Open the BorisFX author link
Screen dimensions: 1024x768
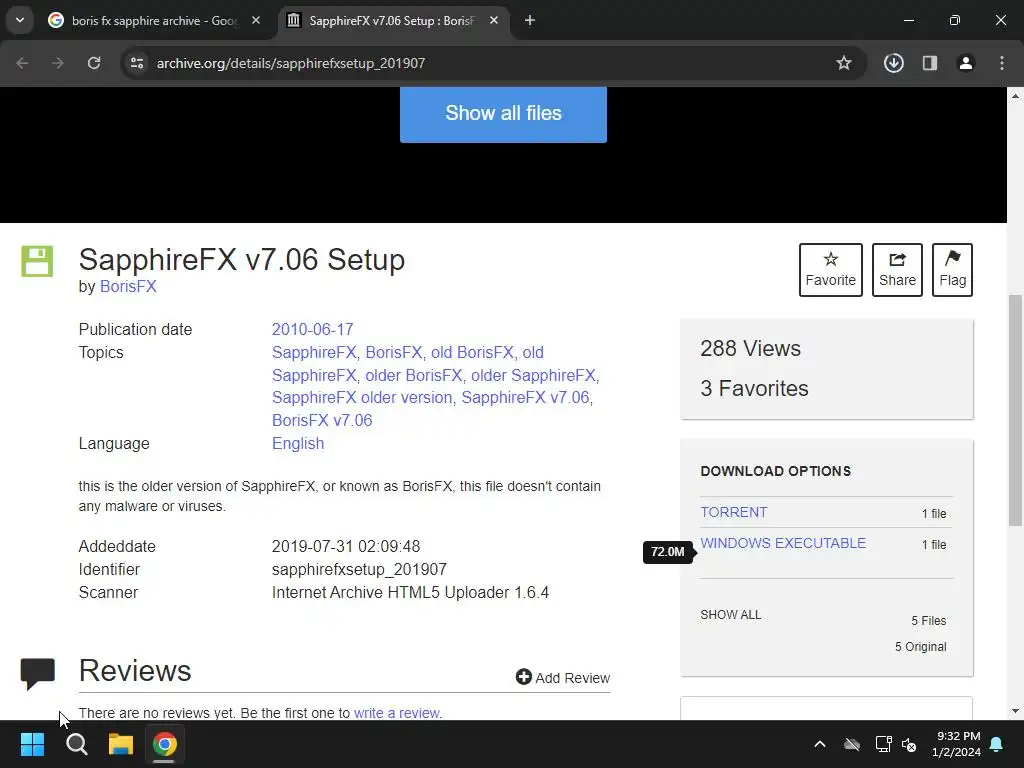(128, 286)
